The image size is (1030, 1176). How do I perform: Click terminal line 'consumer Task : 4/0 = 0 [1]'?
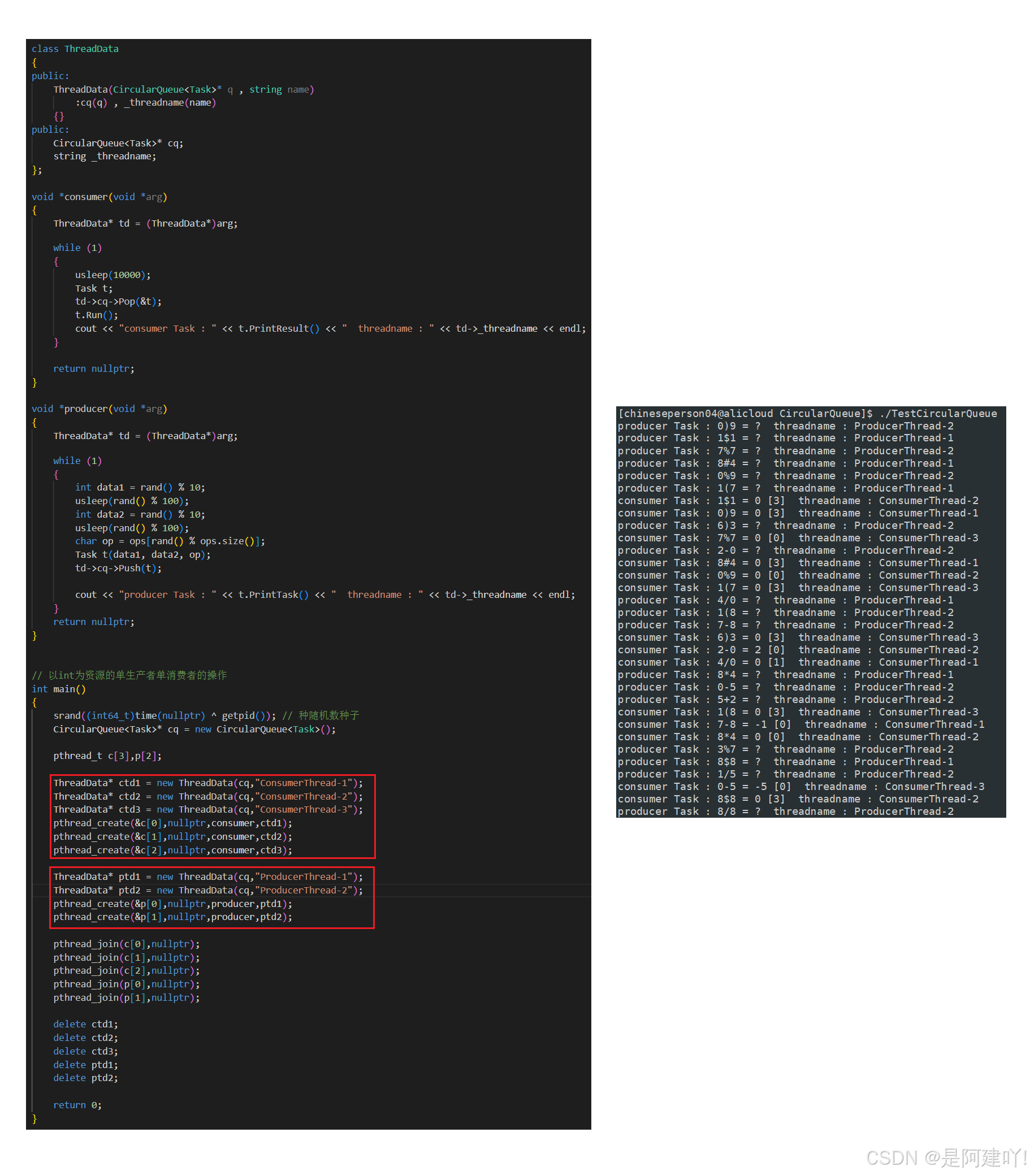coord(798,662)
